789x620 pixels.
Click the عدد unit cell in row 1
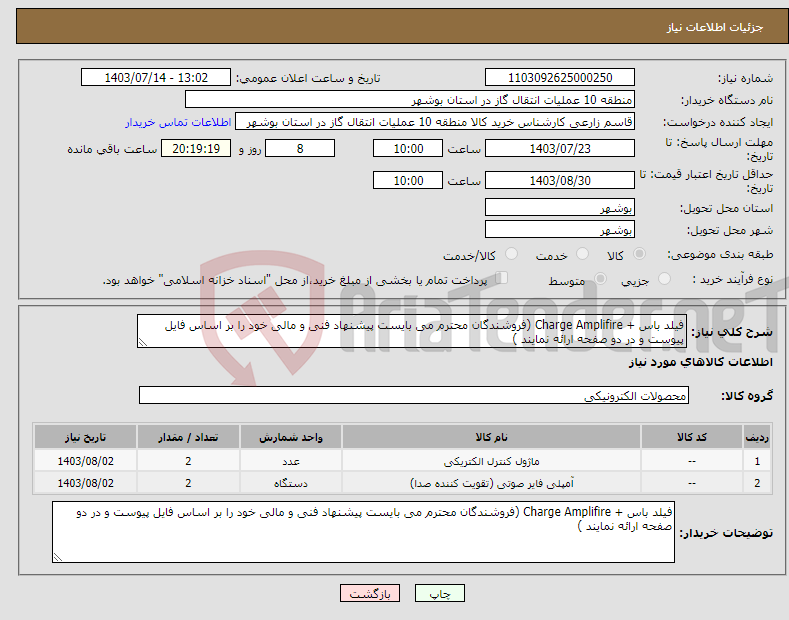291,461
